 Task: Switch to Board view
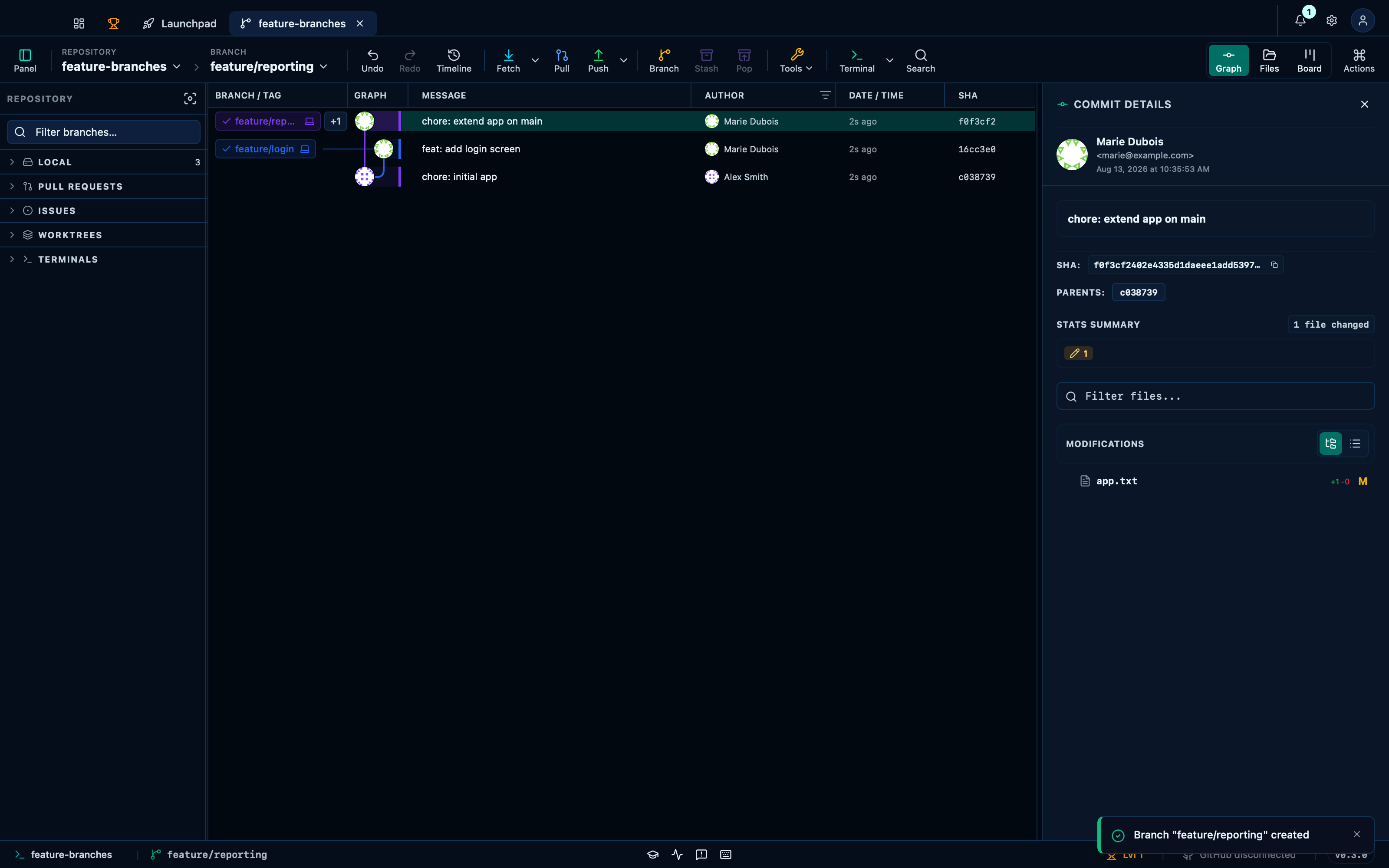(x=1309, y=60)
